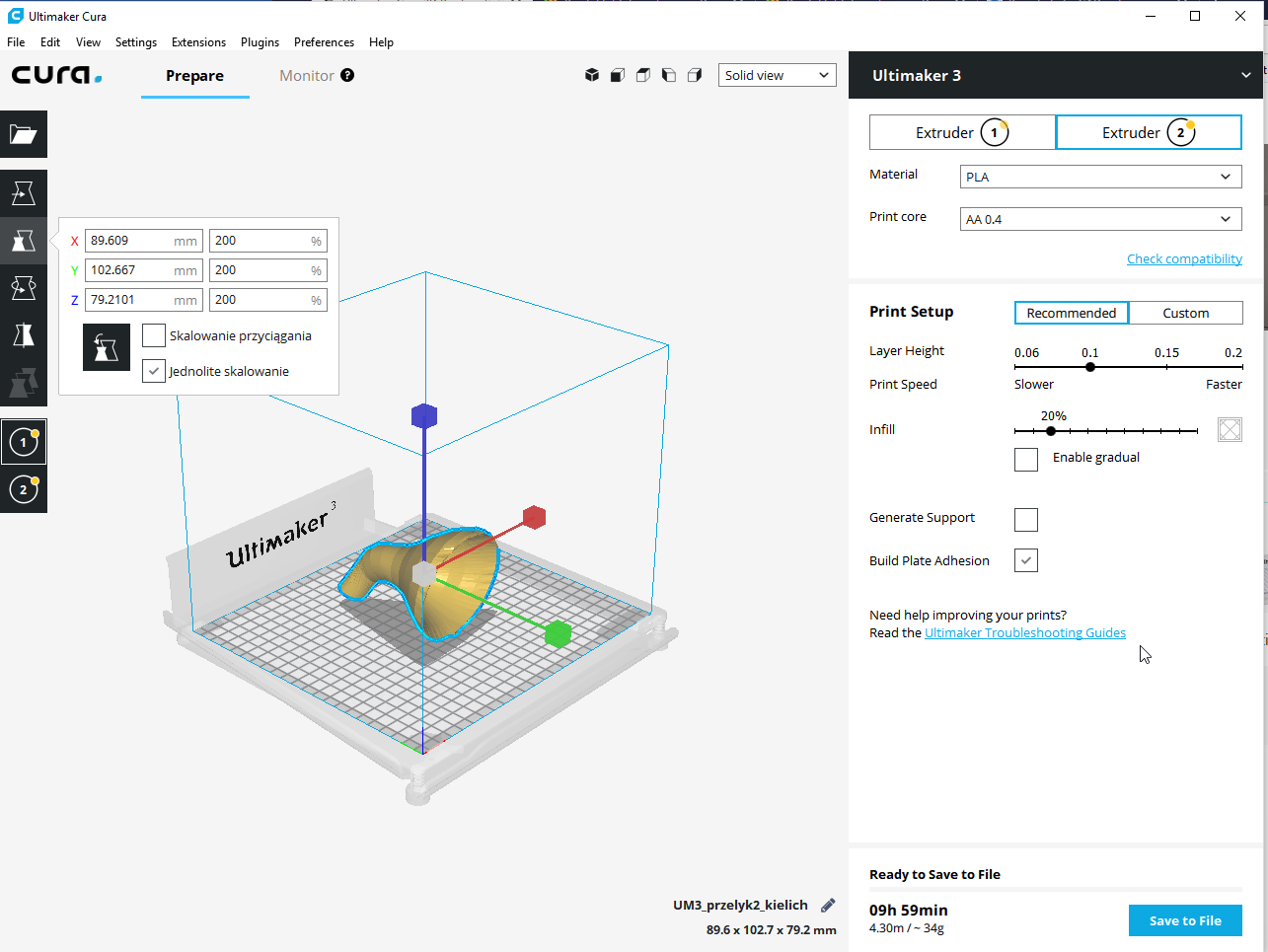
Task: Set layer height slider to 0.15
Action: pos(1166,367)
